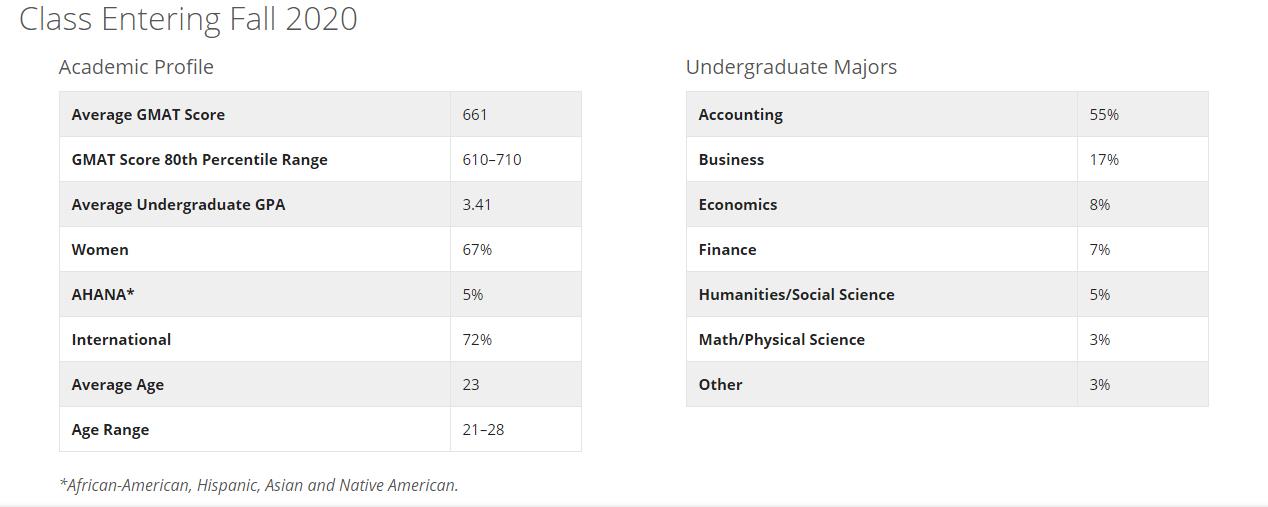
Task: Select the Academic Profile heading
Action: coord(136,67)
